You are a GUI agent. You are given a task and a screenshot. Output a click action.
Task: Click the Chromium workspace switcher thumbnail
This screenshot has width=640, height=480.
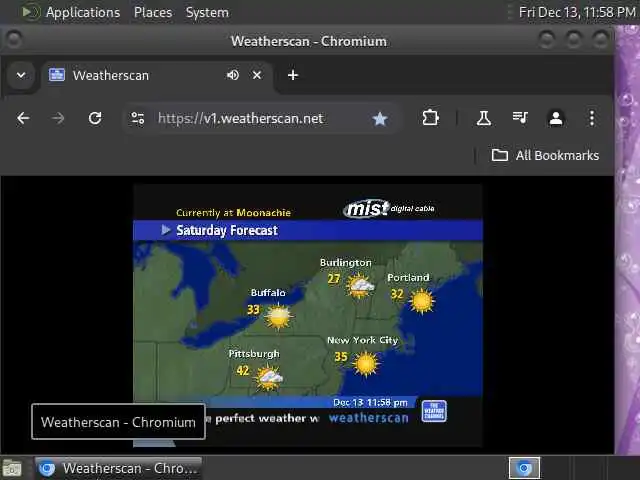tap(524, 468)
